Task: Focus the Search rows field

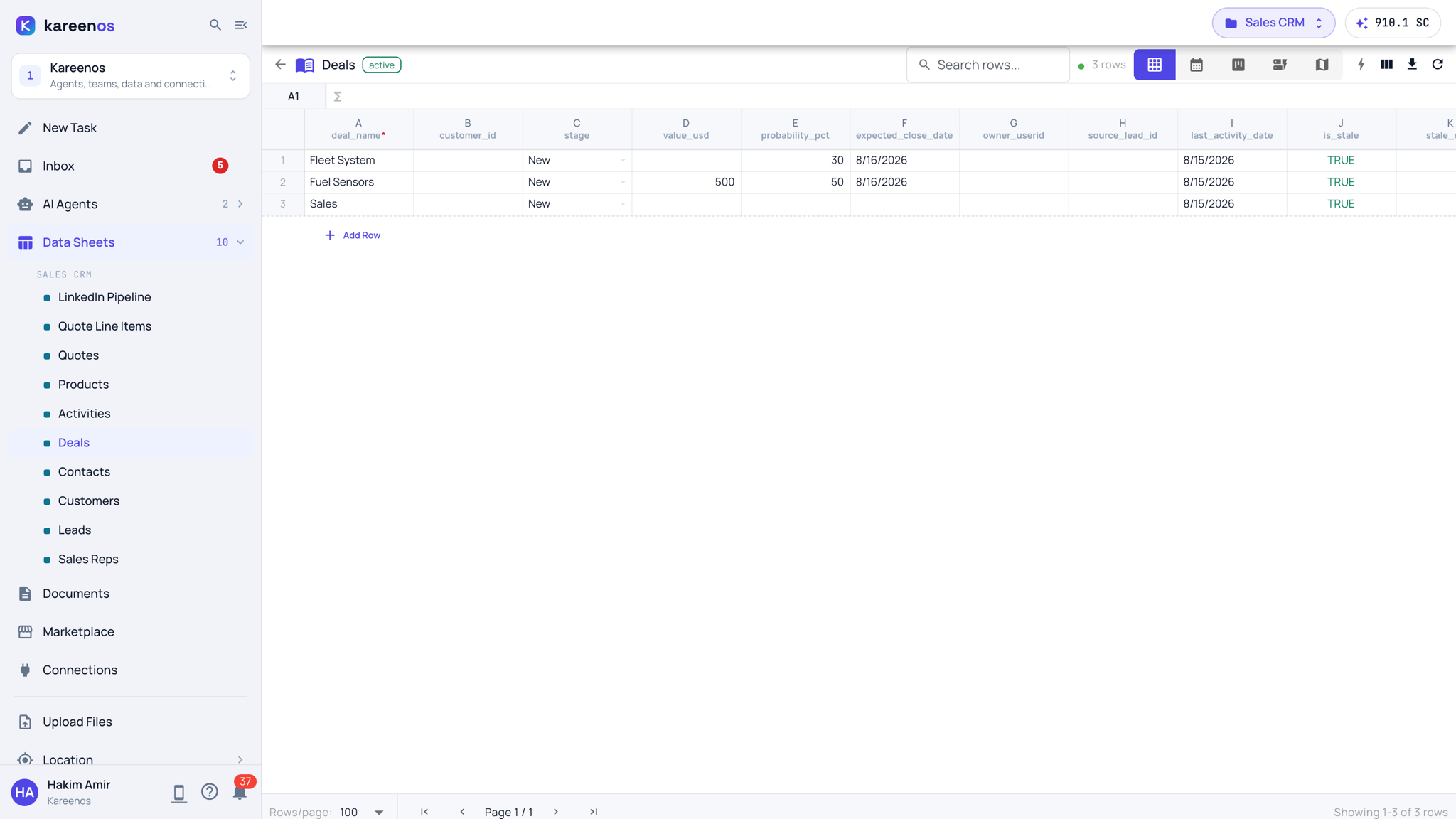Action: tap(988, 65)
